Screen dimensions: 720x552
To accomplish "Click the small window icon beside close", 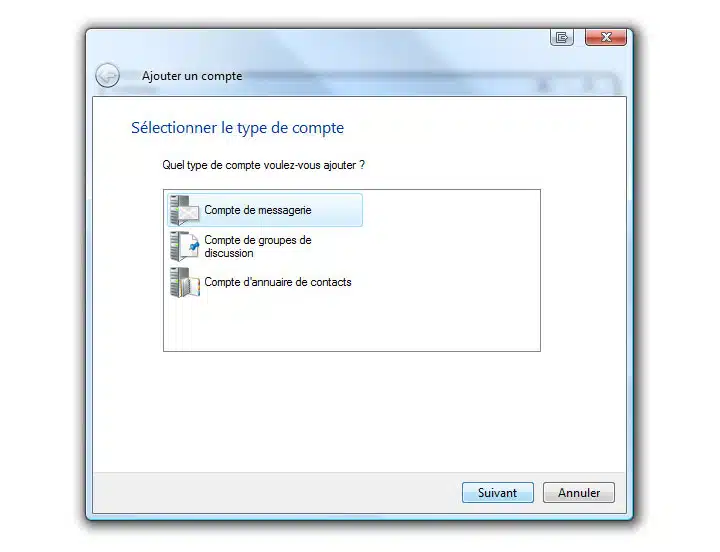I will pos(562,37).
